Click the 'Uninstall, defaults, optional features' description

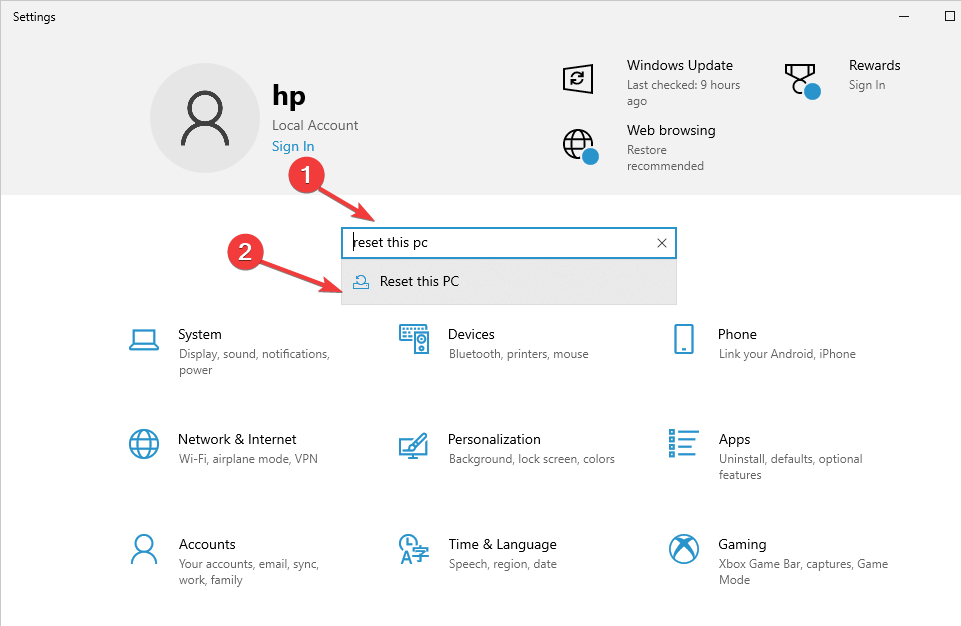point(791,467)
